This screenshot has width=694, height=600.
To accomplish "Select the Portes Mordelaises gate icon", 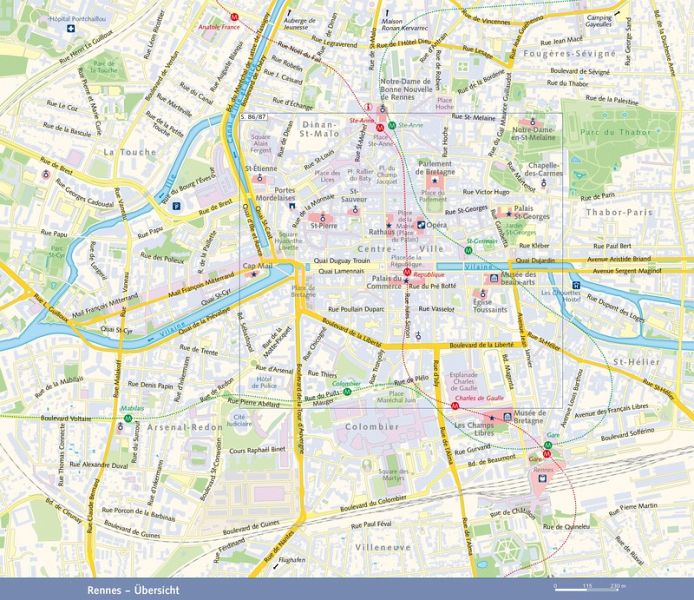I will click(x=292, y=206).
